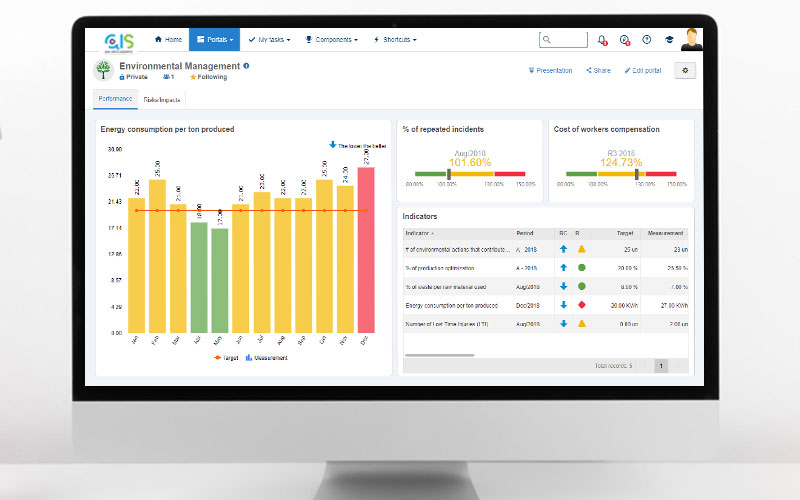Click the notifications bell icon
This screenshot has height=500, width=800.
[602, 40]
